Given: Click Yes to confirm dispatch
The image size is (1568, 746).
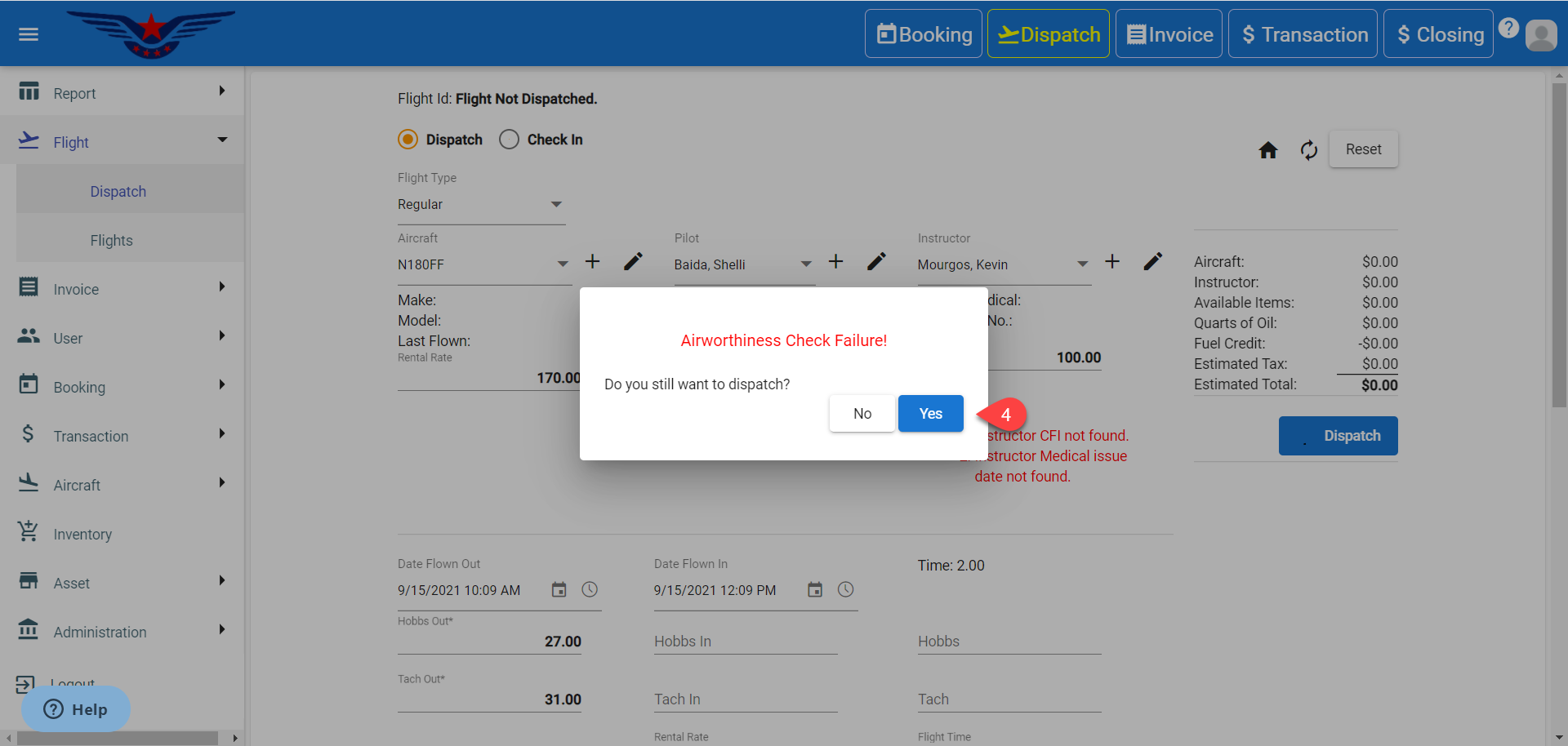Looking at the screenshot, I should coord(930,414).
